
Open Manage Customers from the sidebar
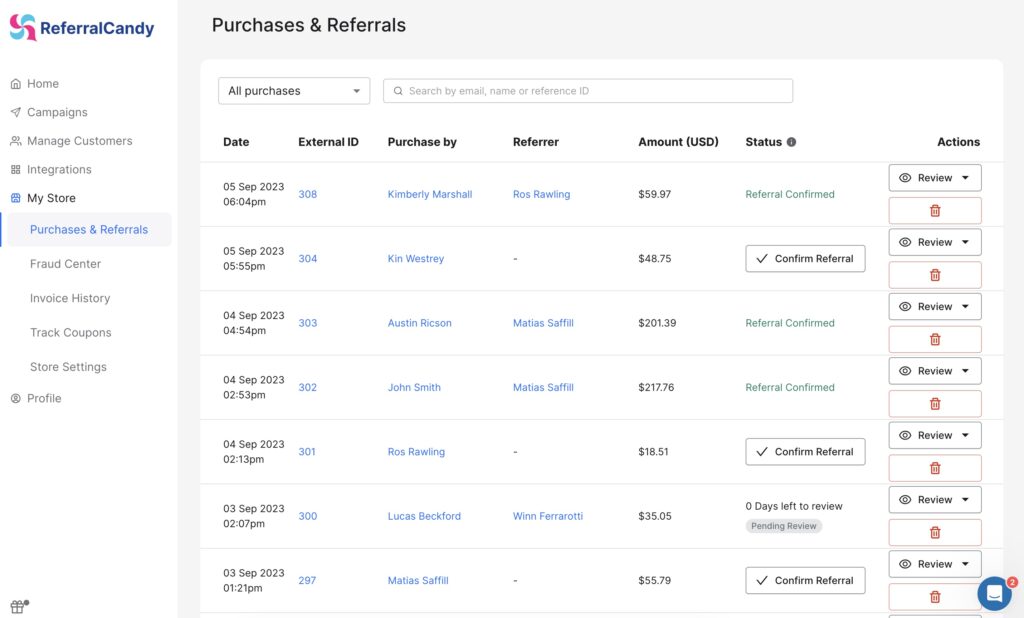(x=14, y=141)
